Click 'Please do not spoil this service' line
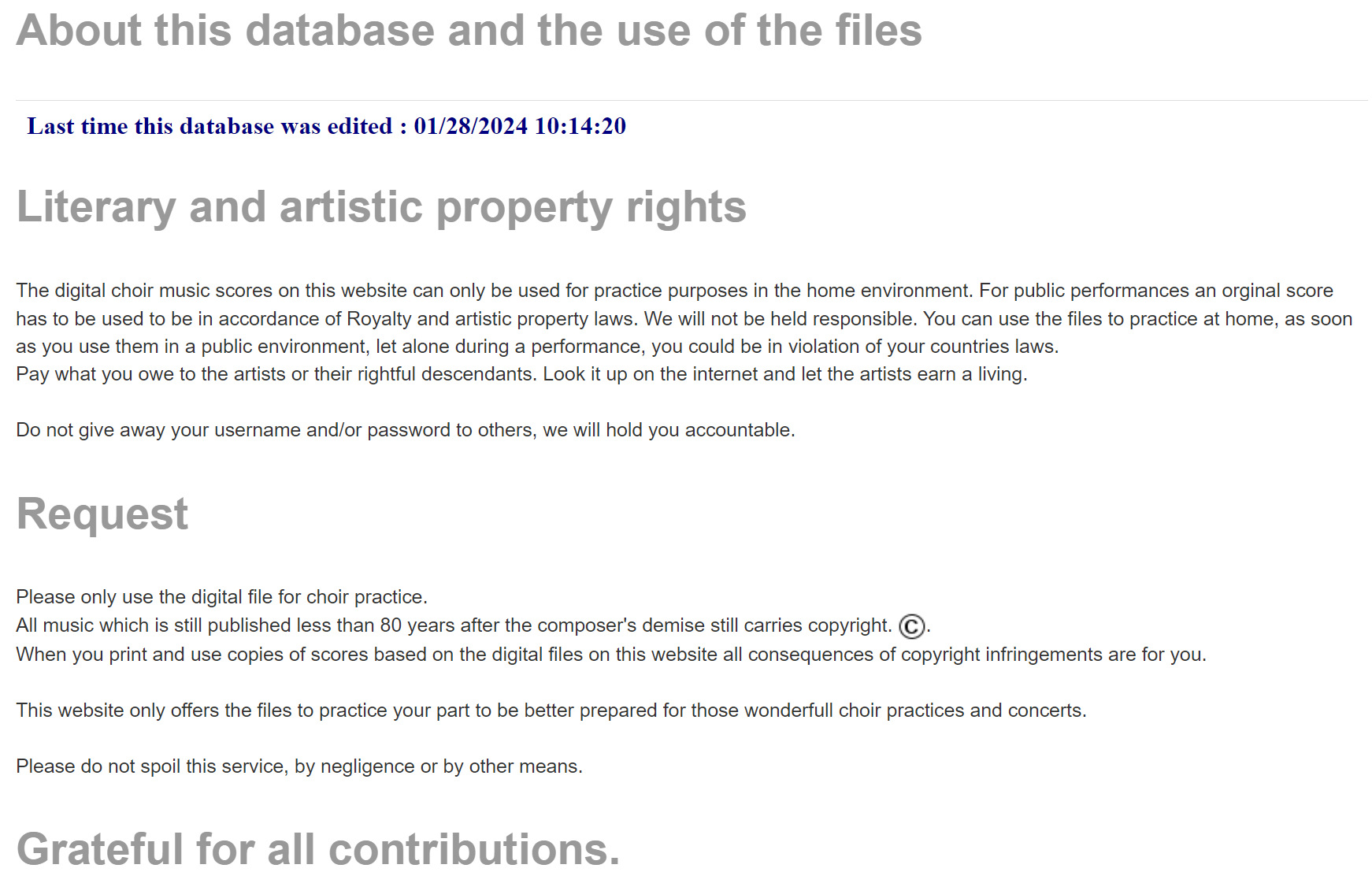Image resolution: width=1372 pixels, height=872 pixels. [x=299, y=766]
